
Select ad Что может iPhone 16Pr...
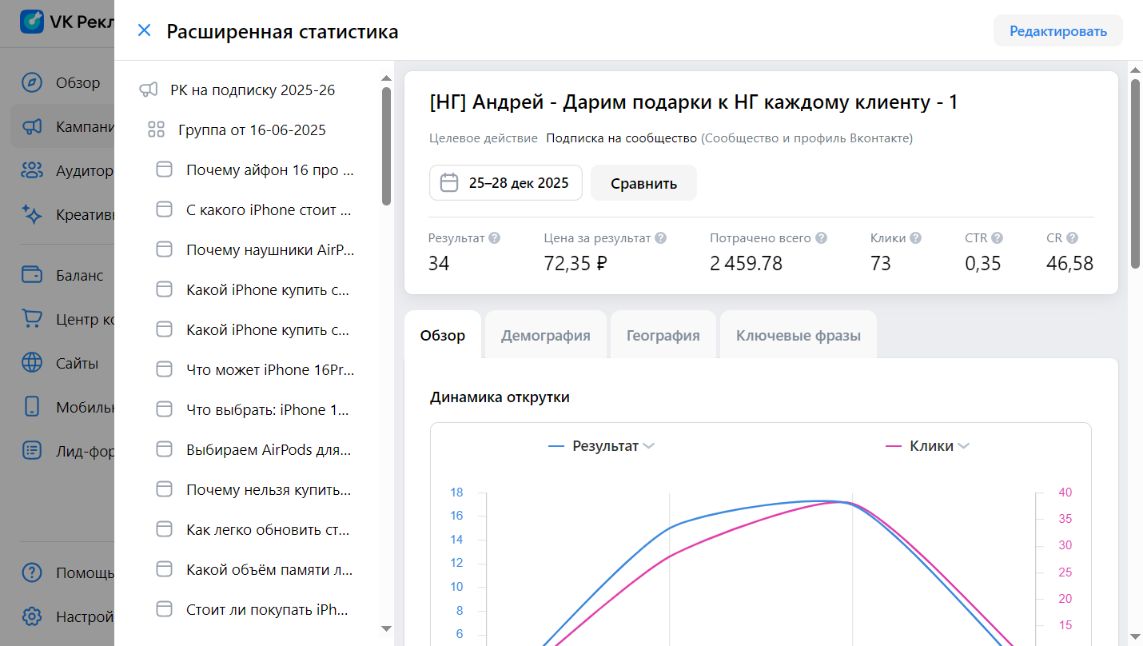270,370
